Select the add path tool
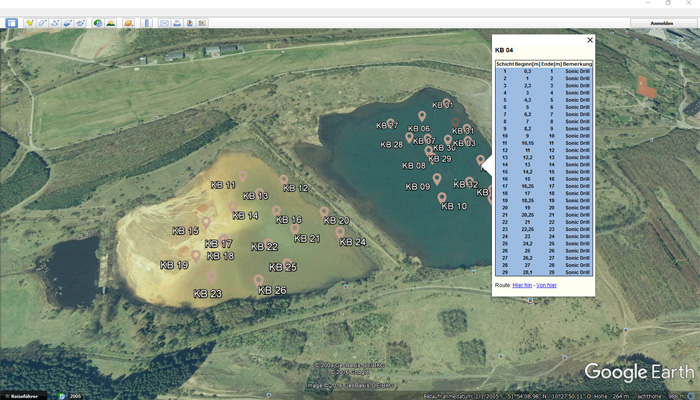Screen dimensions: 700x400 54,21
